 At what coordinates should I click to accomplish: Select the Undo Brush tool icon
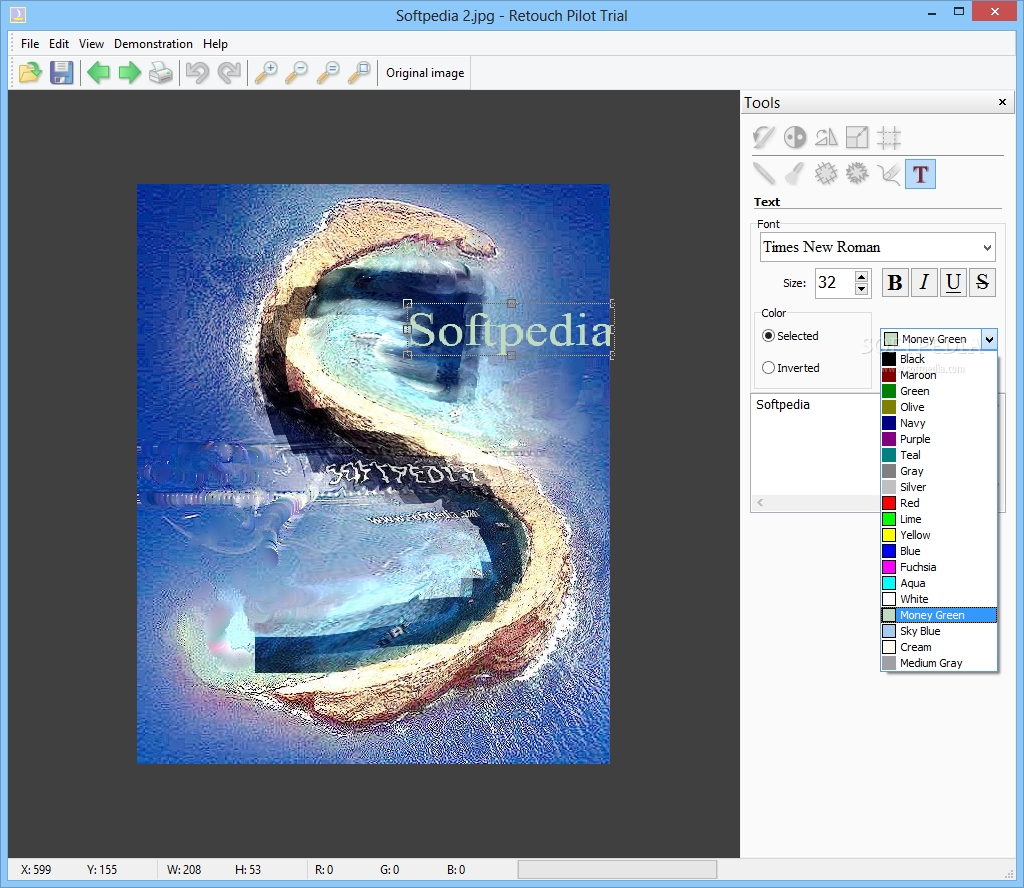point(763,137)
